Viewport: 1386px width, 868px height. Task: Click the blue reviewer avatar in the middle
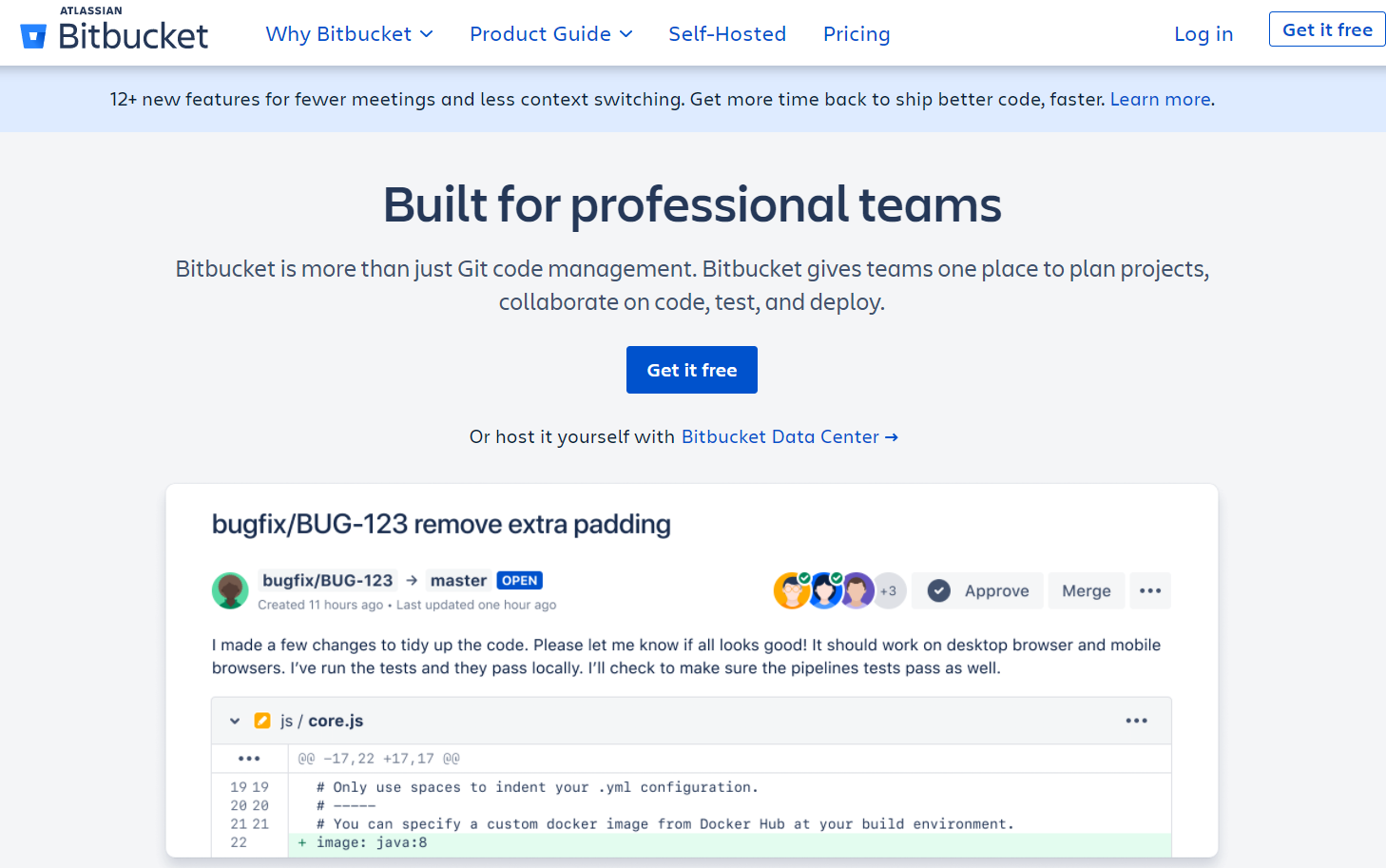825,590
